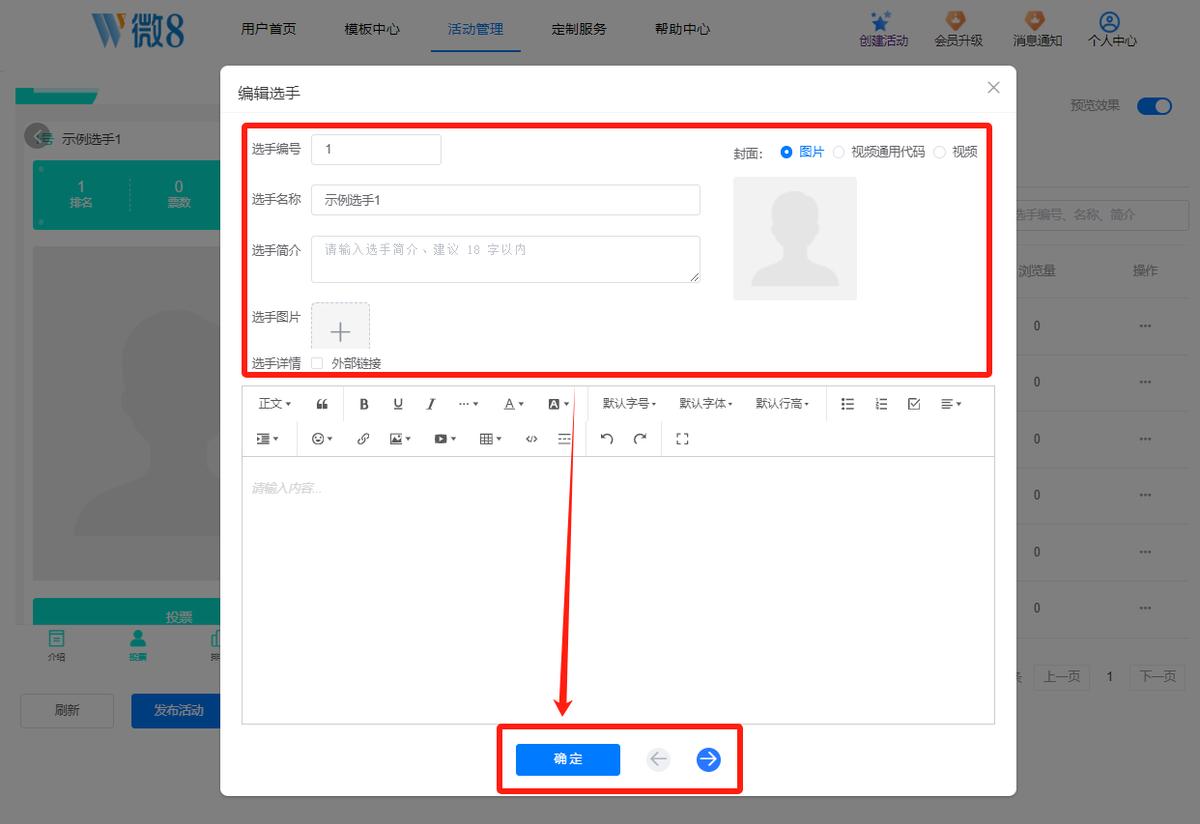This screenshot has height=824, width=1200.
Task: Insert a bulleted list
Action: pyautogui.click(x=848, y=404)
